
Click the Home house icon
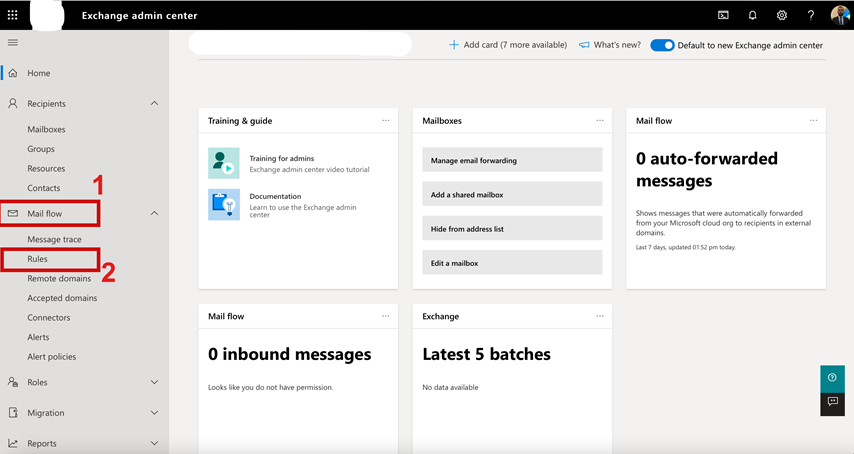(13, 73)
